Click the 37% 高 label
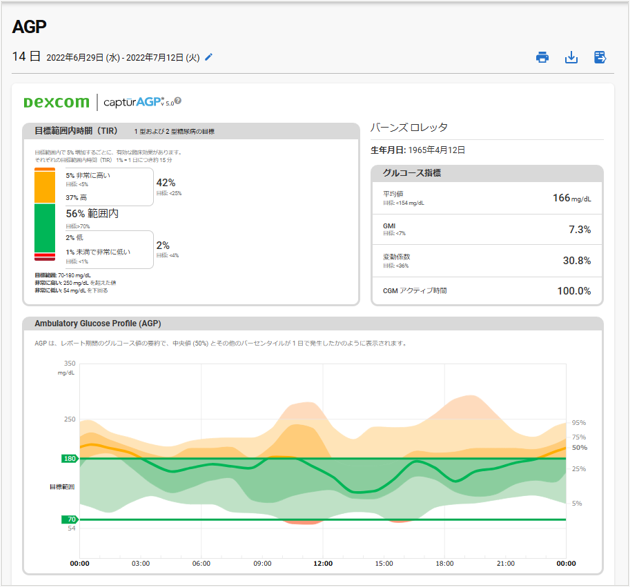Screen dimensions: 630x587 76,197
